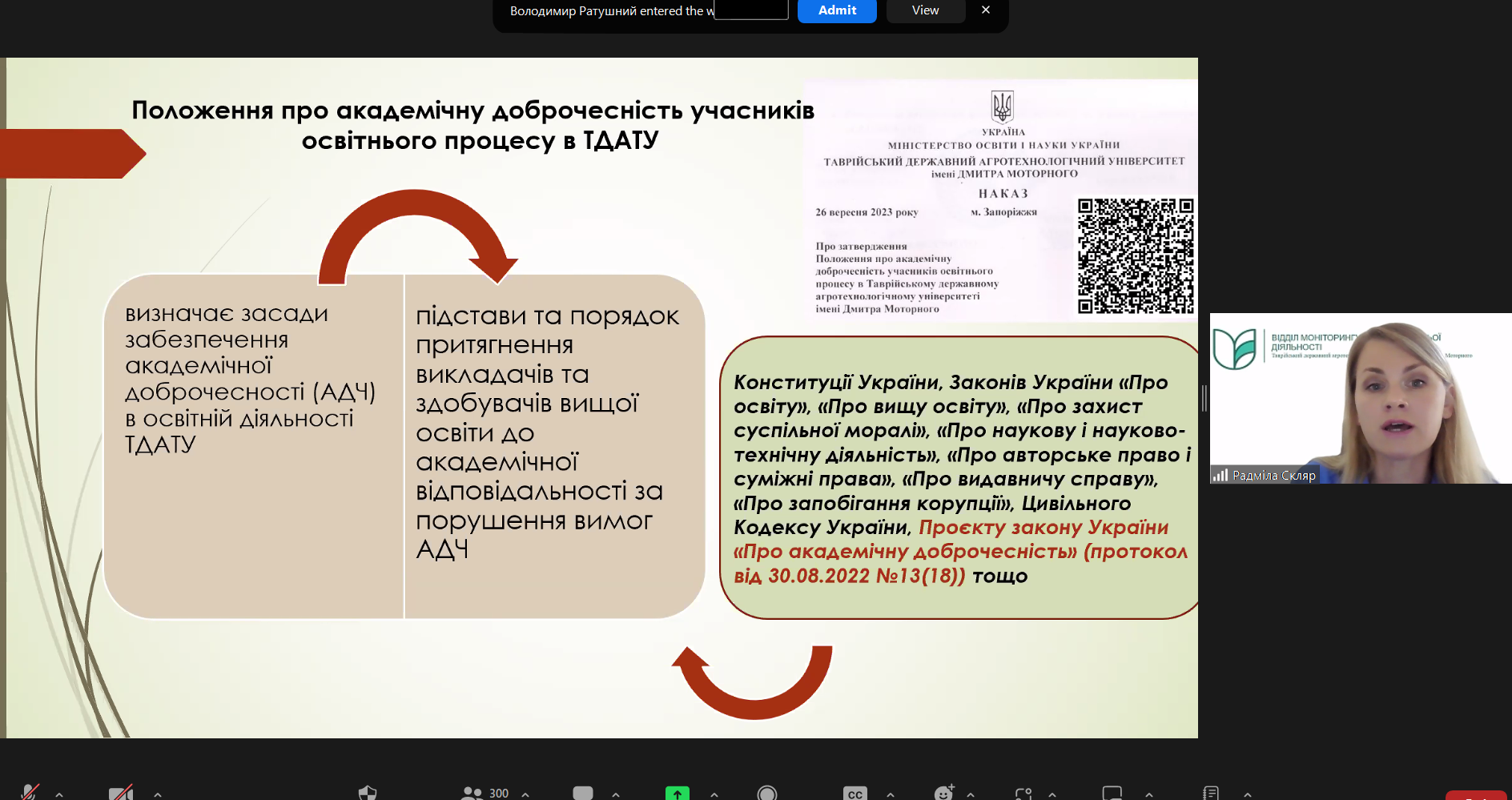The image size is (1512, 800).
Task: Unmute the microphone in the meeting toolbar
Action: click(30, 793)
